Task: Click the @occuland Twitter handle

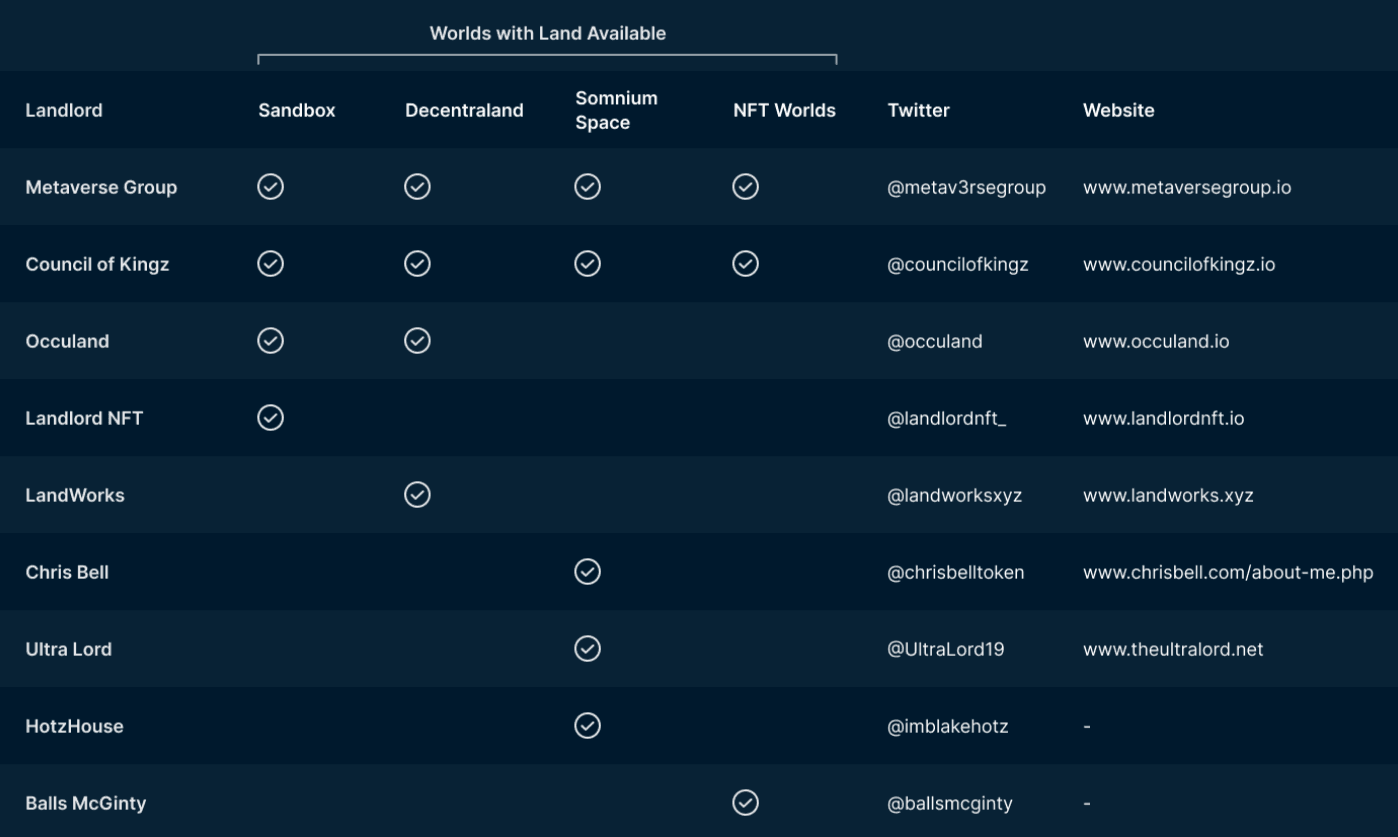Action: tap(932, 340)
